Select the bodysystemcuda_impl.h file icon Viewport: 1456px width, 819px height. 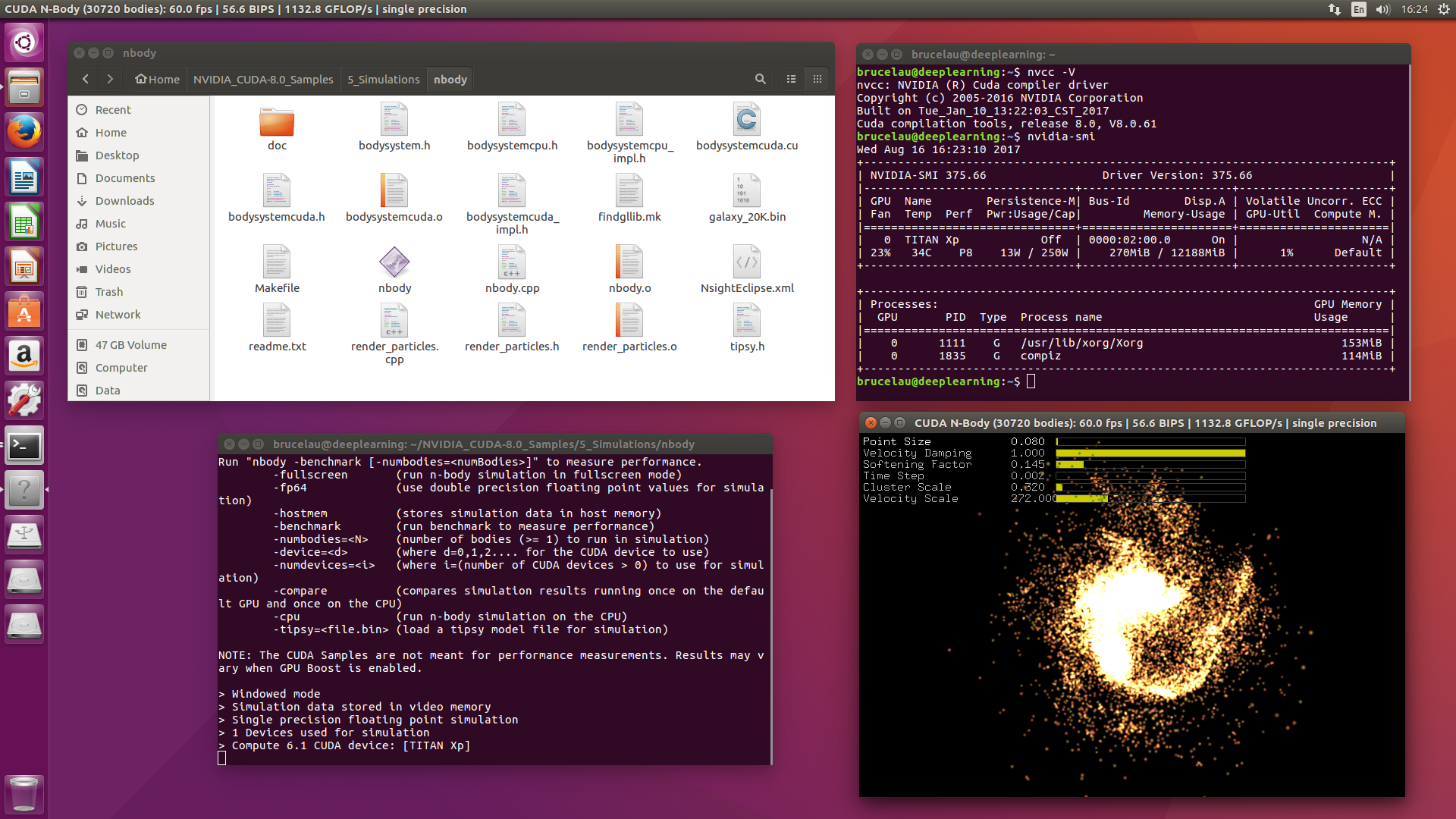click(x=512, y=191)
